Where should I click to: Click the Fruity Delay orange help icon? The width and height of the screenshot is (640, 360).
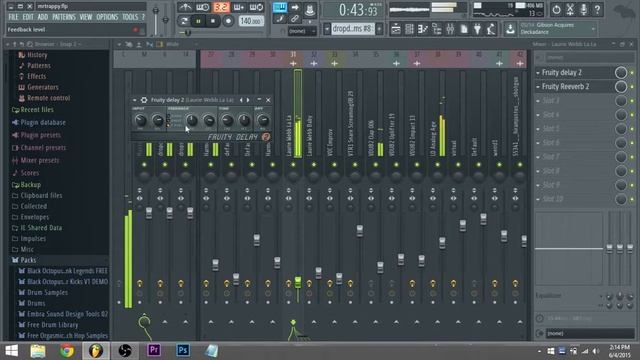[x=266, y=137]
